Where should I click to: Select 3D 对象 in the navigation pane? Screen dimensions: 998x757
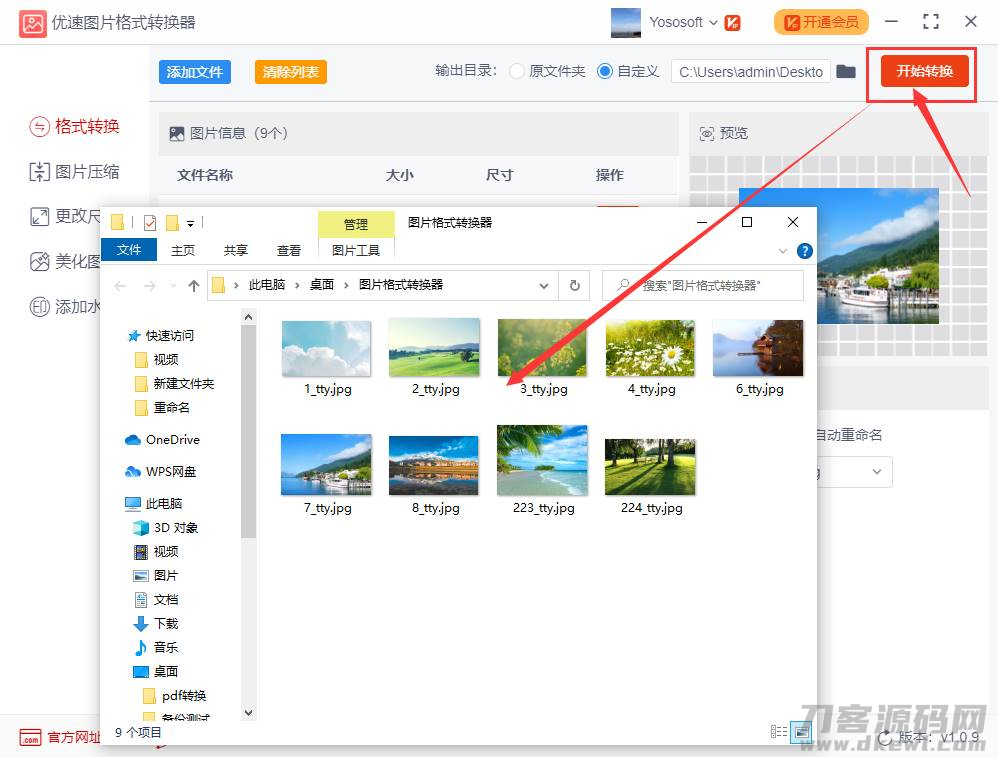(x=176, y=528)
